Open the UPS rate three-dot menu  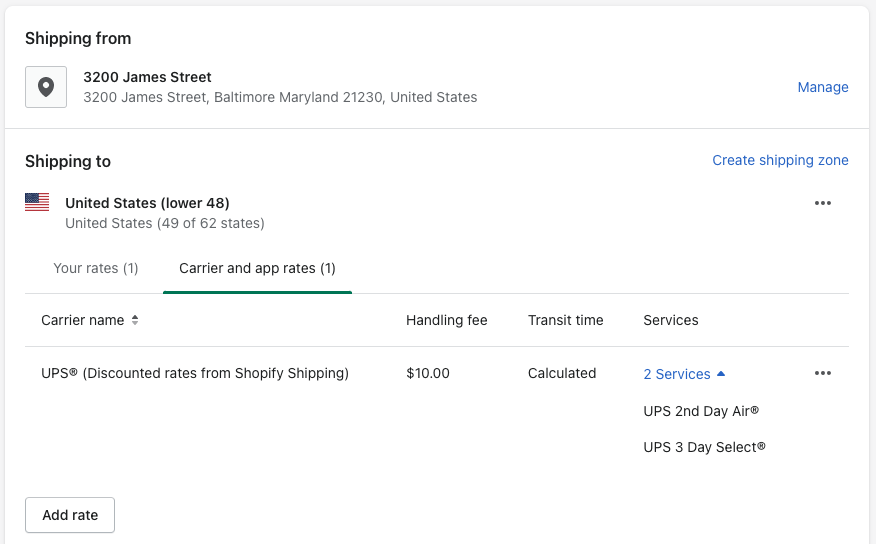pos(823,373)
